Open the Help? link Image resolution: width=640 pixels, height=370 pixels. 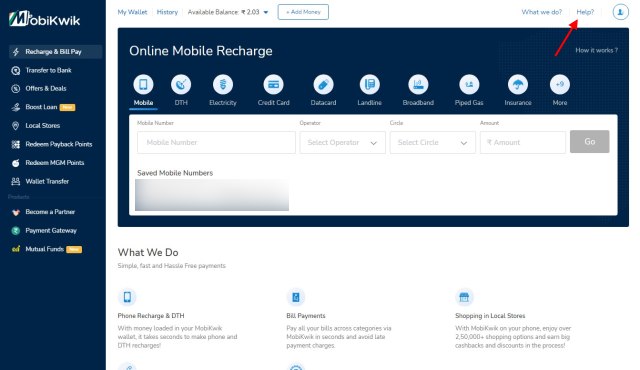pos(585,12)
